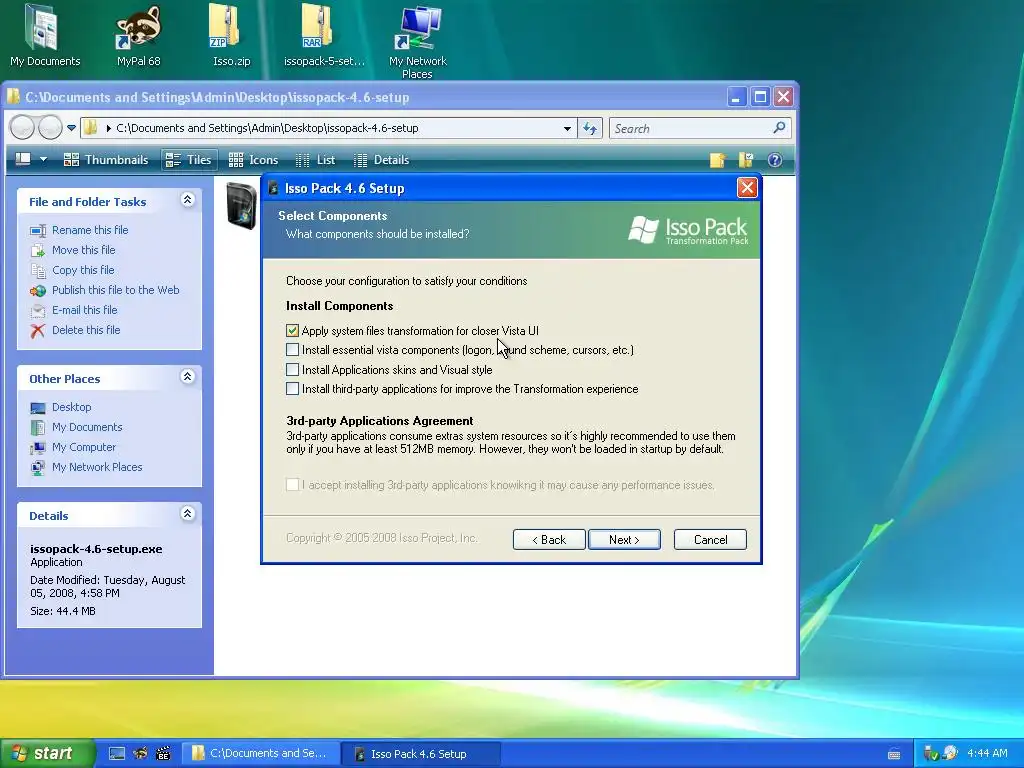The width and height of the screenshot is (1024, 768).
Task: Click Delete this file link
Action: (x=86, y=330)
